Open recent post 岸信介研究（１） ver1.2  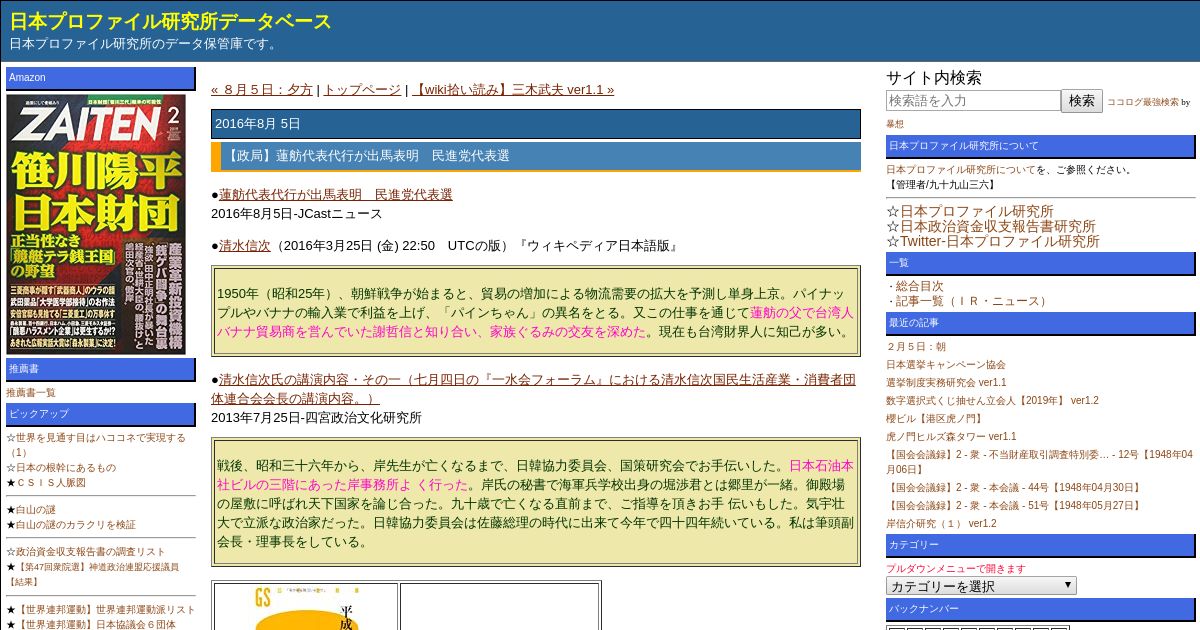(941, 523)
